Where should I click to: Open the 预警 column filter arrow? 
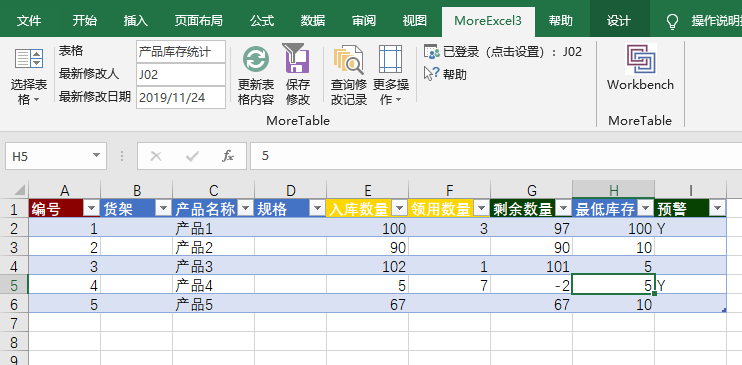(717, 208)
